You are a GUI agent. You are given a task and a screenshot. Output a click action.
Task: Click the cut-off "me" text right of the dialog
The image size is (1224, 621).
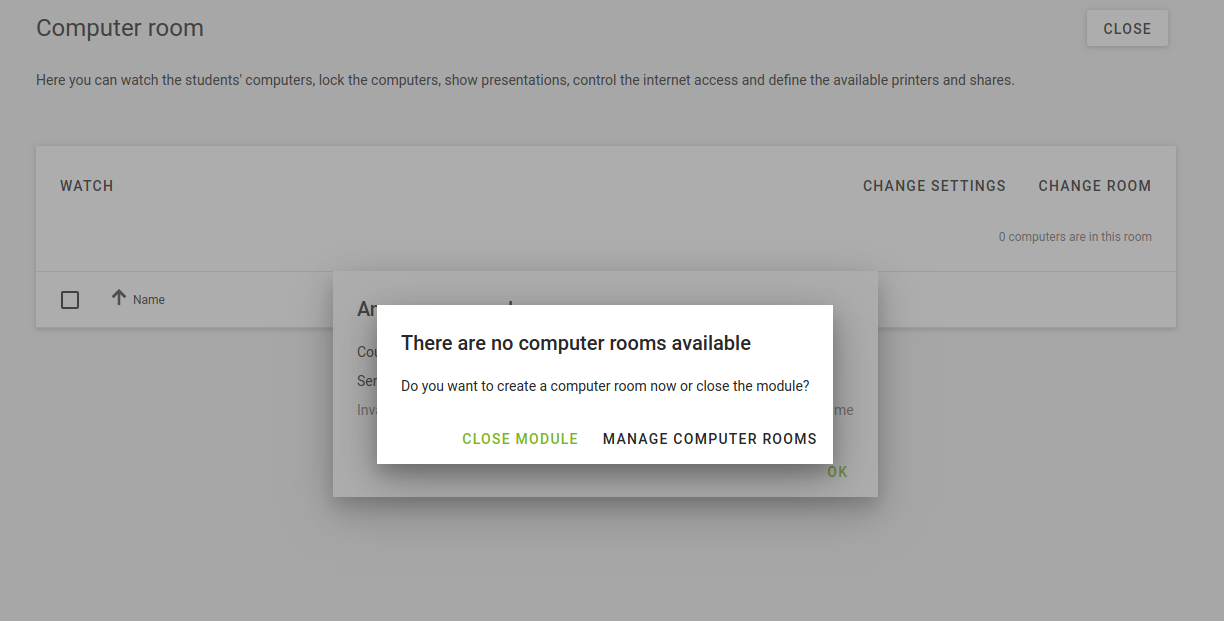[x=844, y=410]
